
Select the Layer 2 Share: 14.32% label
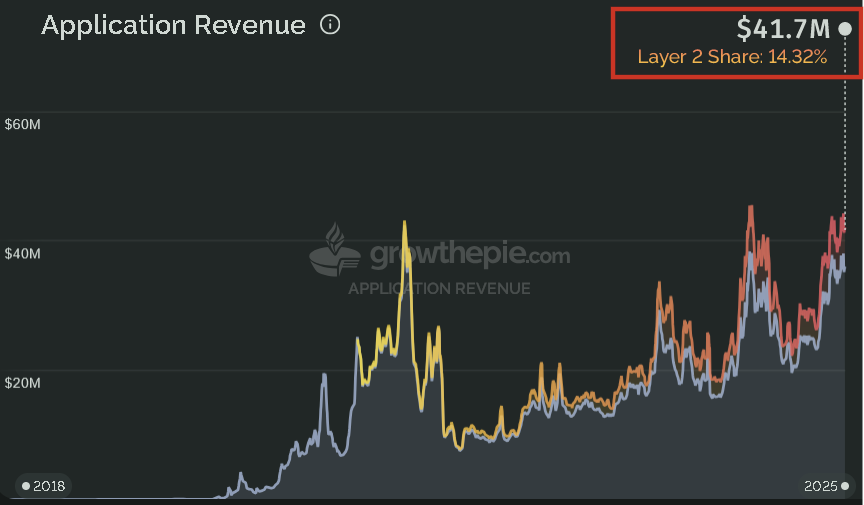click(x=732, y=57)
